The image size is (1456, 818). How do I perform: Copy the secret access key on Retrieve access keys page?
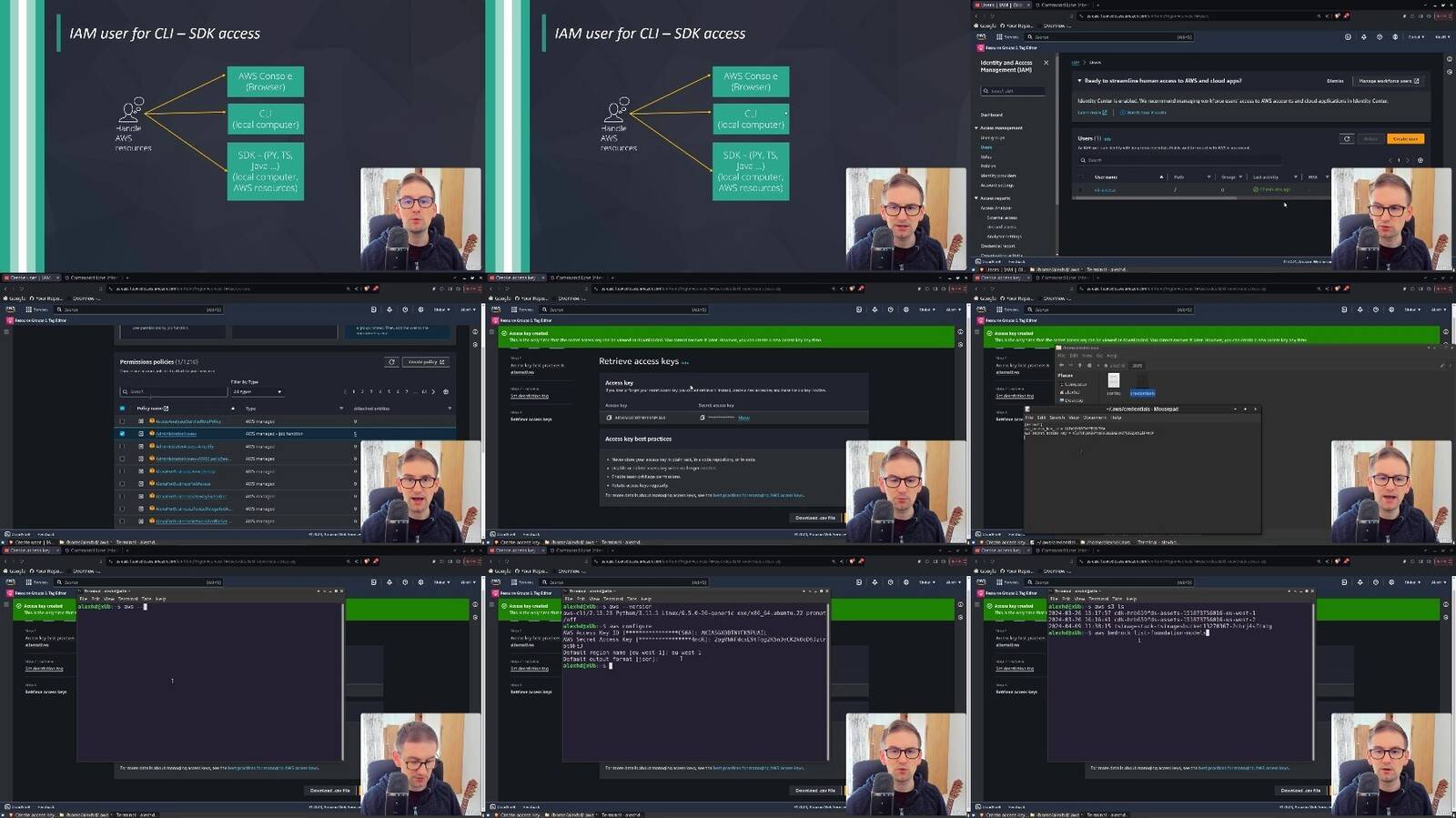702,418
